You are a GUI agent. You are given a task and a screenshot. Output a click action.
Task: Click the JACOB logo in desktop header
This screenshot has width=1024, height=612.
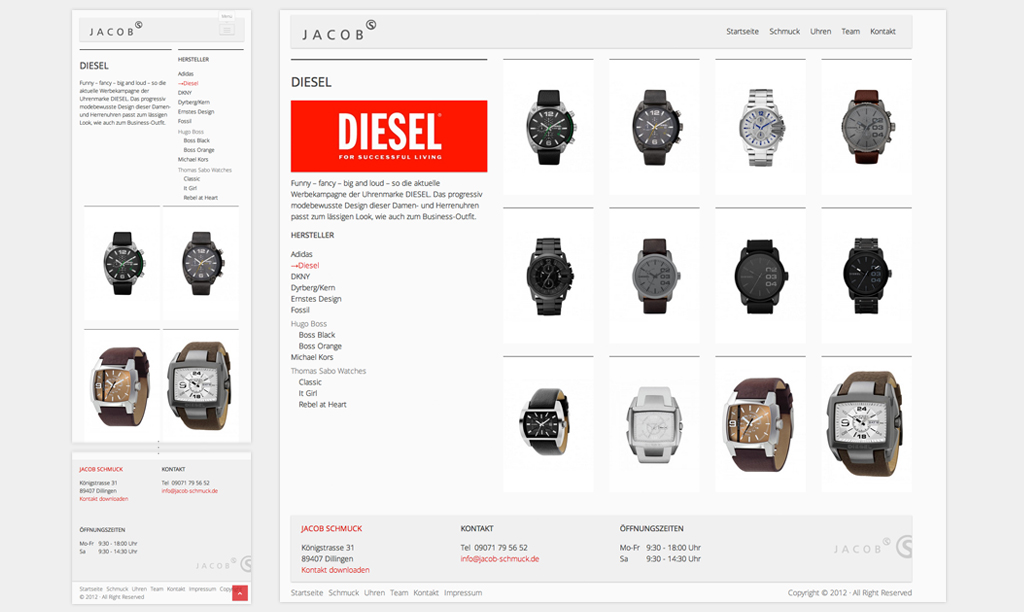[x=338, y=32]
